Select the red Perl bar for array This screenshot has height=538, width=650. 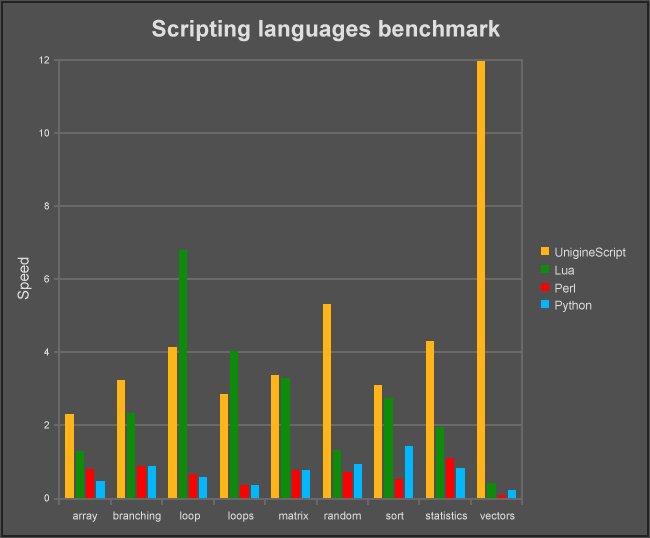click(90, 484)
